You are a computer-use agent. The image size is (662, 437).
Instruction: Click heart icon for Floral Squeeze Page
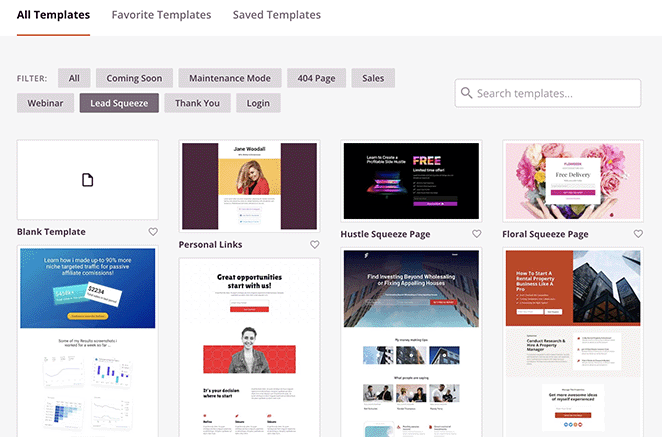[638, 234]
